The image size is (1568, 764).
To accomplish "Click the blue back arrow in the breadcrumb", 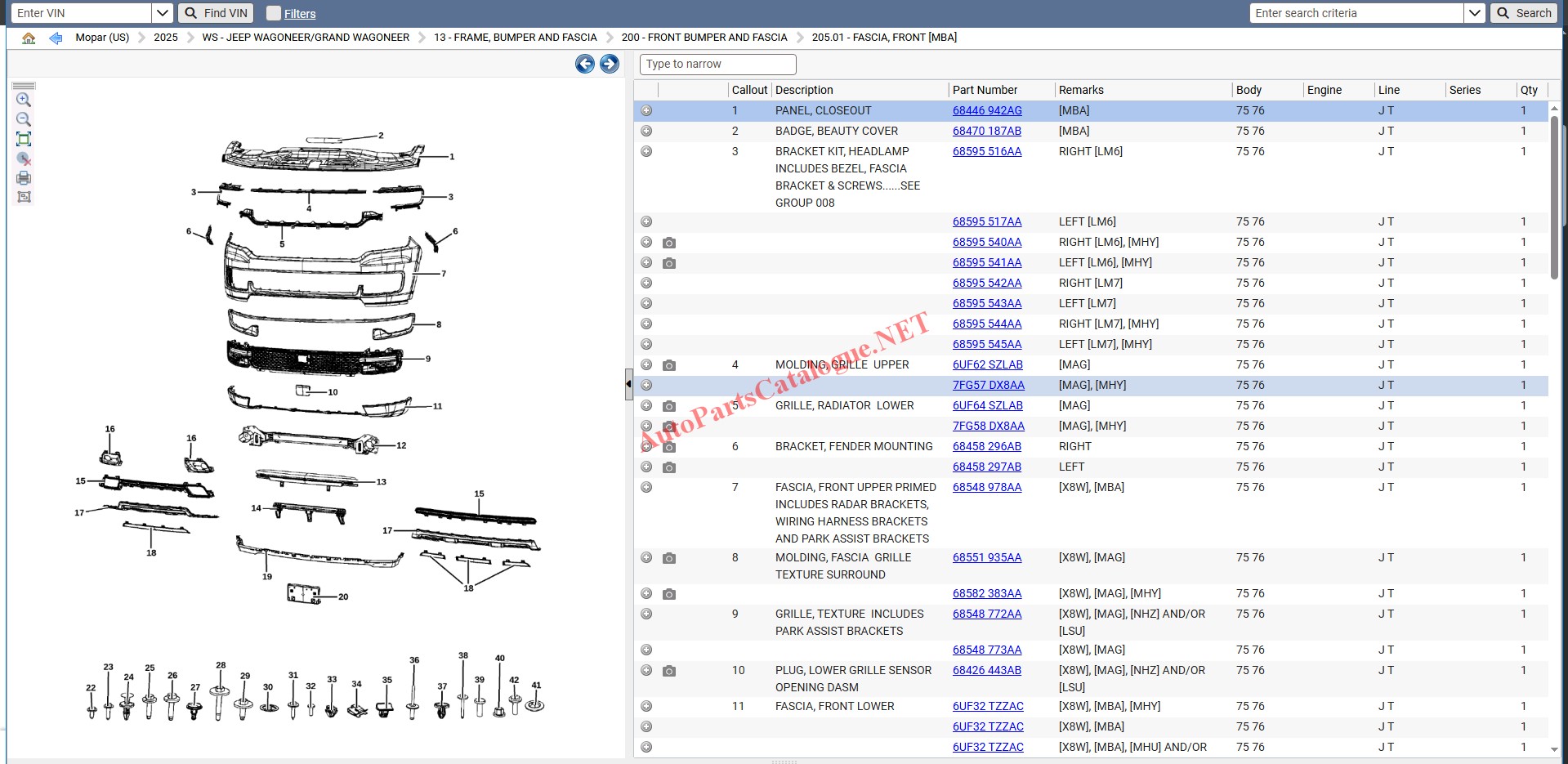I will tap(56, 38).
